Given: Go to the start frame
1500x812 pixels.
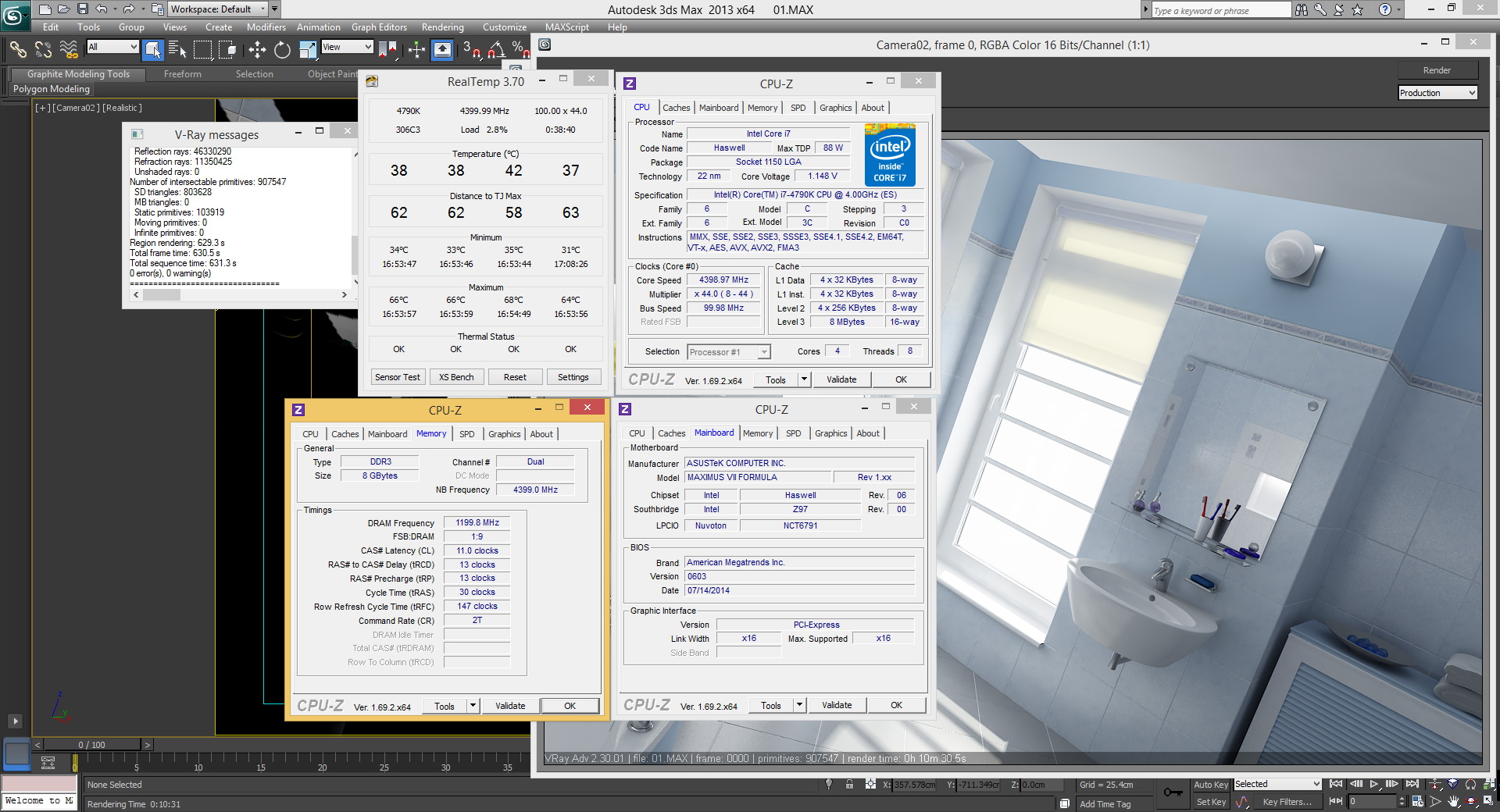Looking at the screenshot, I should coord(1336,784).
